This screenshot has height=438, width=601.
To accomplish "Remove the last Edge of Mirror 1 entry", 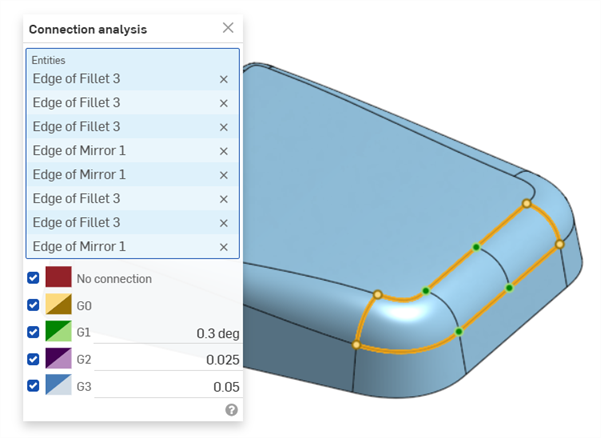I will coord(223,246).
